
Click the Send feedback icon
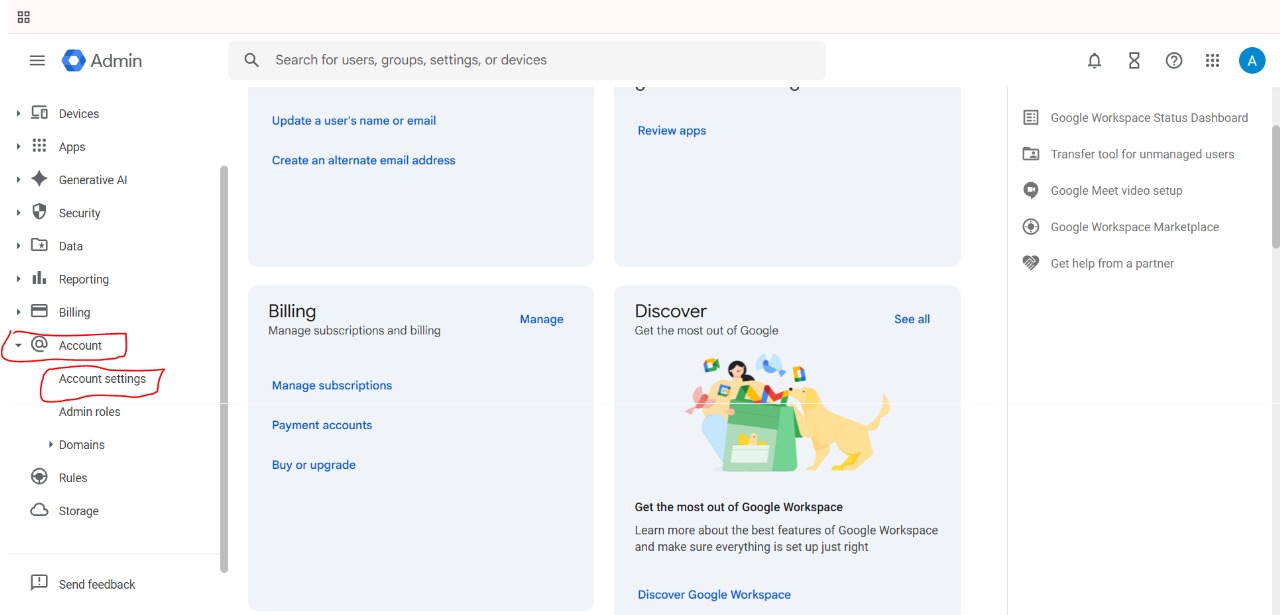coord(39,583)
